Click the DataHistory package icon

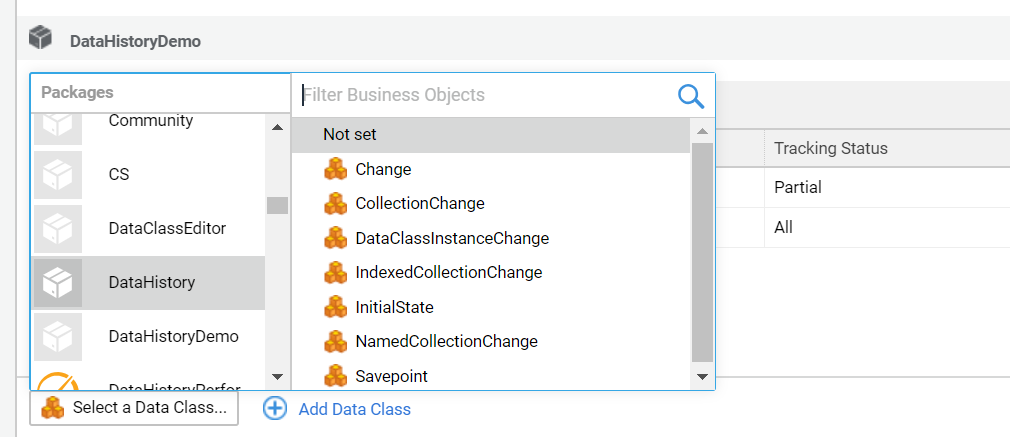58,283
